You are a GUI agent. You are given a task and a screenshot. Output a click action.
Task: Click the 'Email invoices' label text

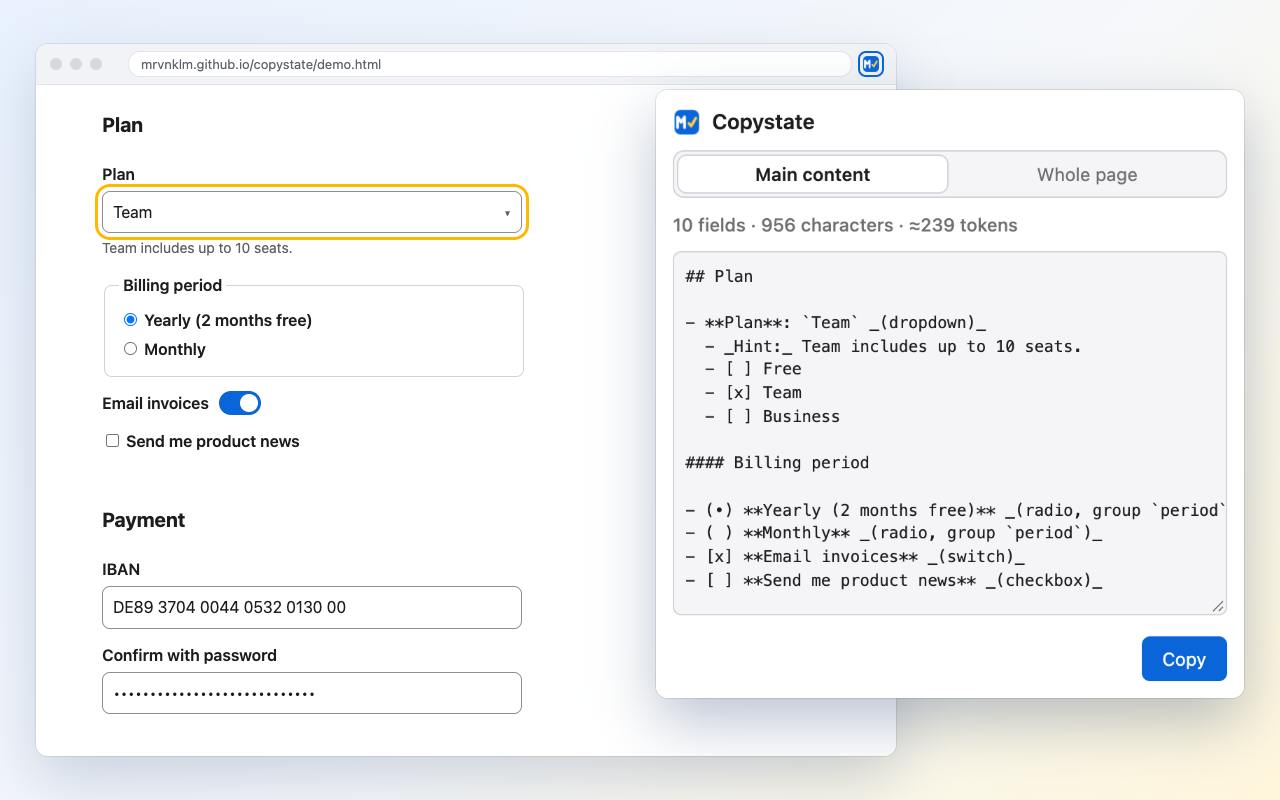click(155, 403)
